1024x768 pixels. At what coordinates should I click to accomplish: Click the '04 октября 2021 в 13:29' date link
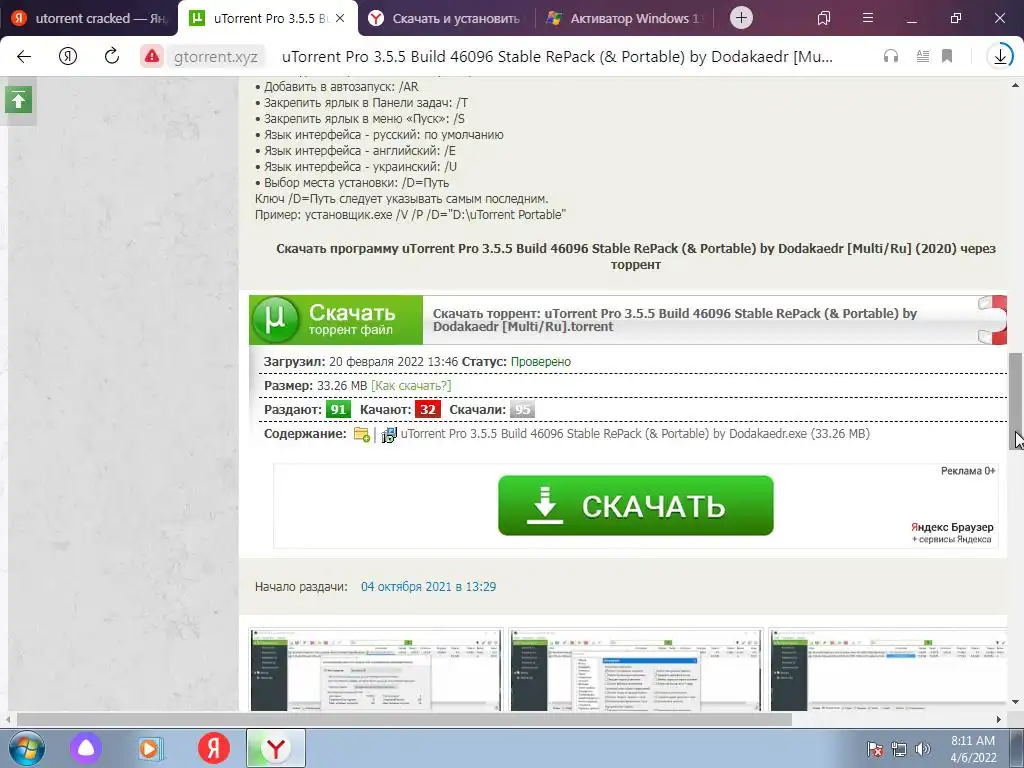click(x=428, y=586)
